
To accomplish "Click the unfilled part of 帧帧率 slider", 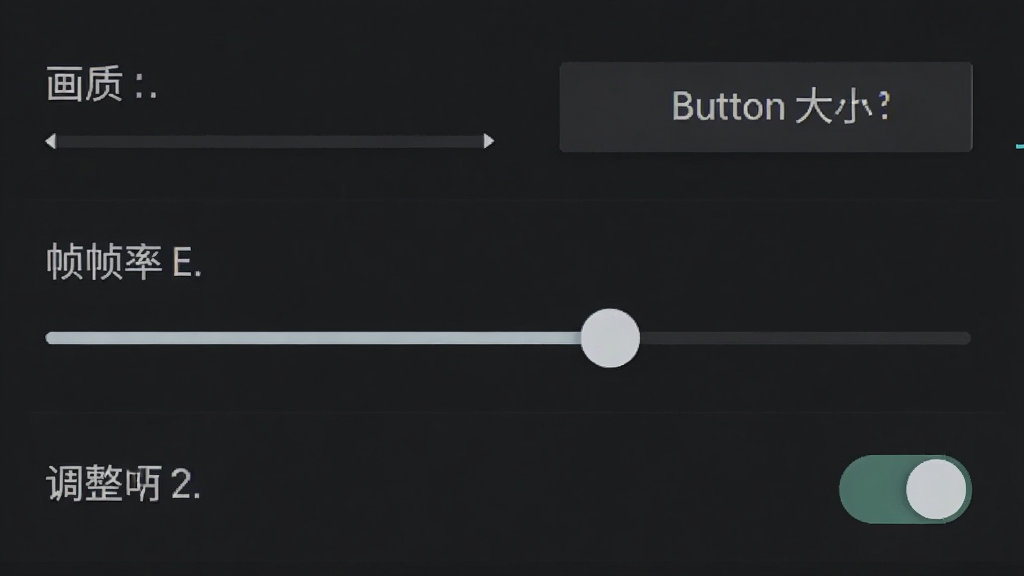I will pyautogui.click(x=805, y=338).
